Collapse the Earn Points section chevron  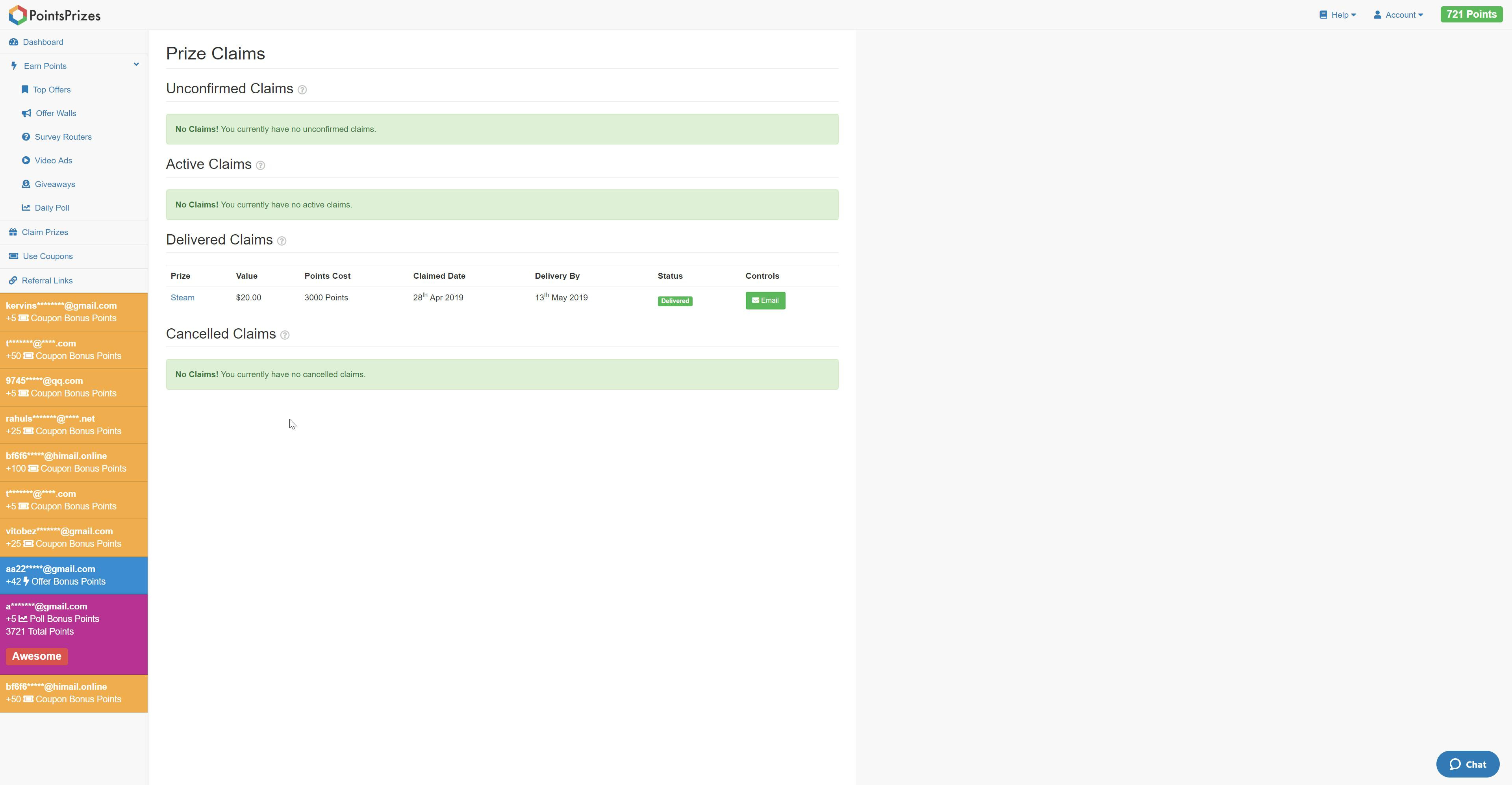[x=136, y=65]
